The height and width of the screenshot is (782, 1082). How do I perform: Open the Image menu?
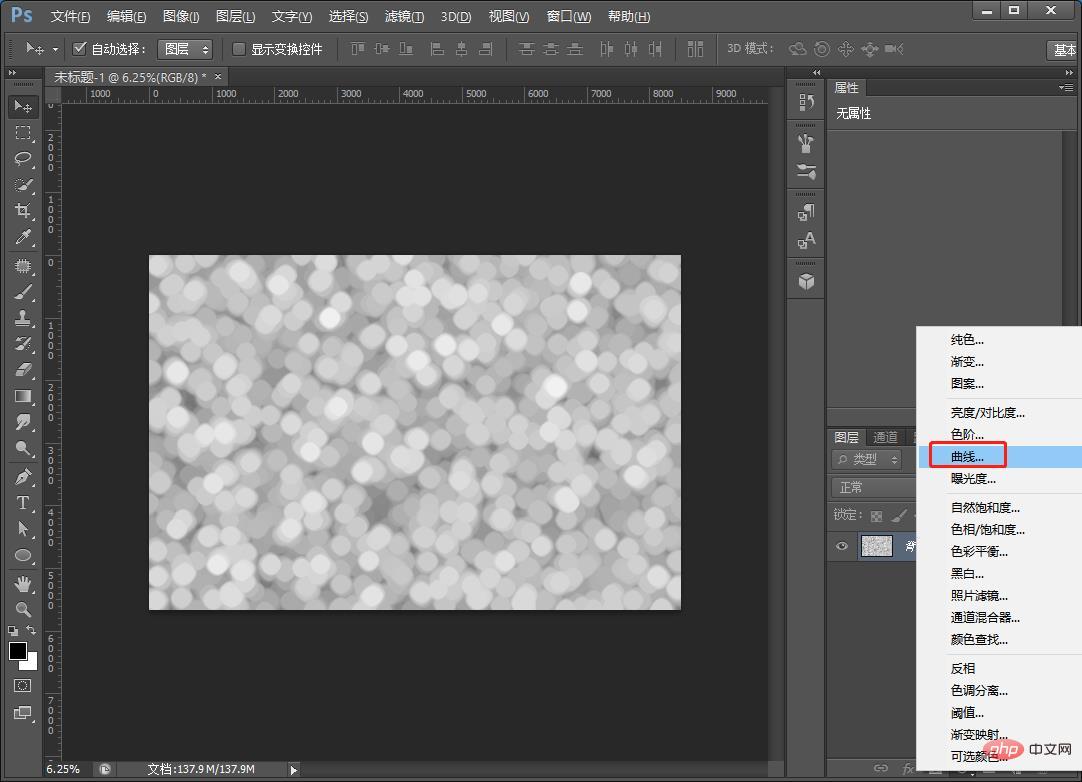pos(181,16)
